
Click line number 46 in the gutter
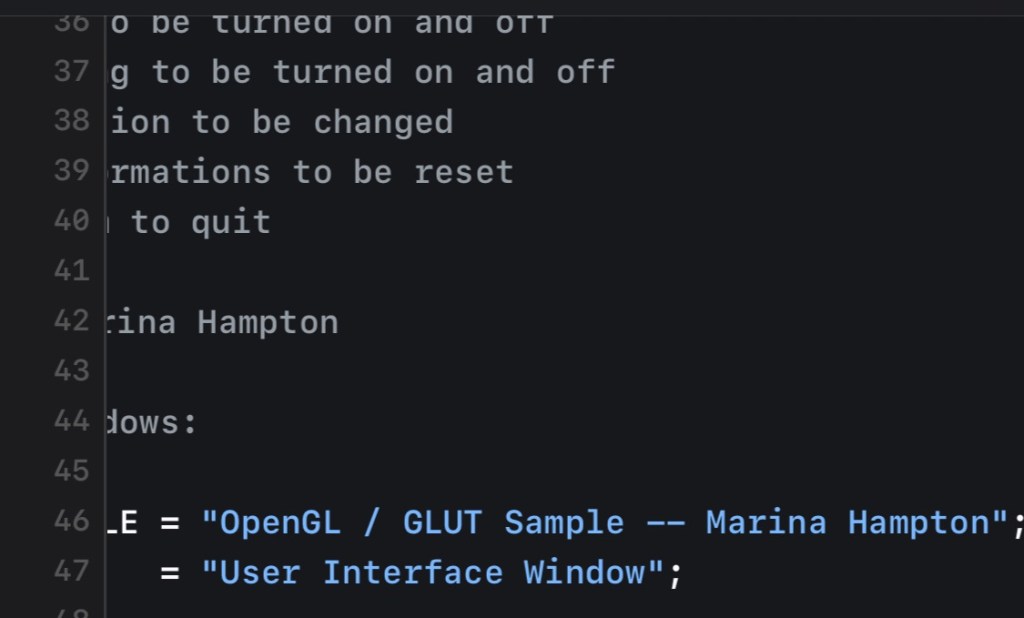coord(71,522)
